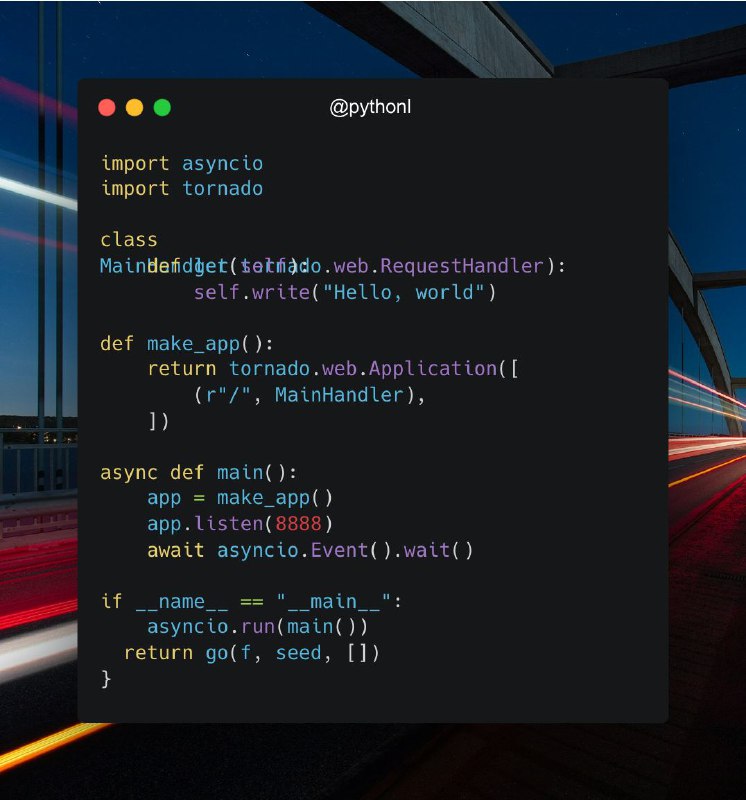Click the green maximize dot
Screen dimensions: 746x800
(162, 108)
